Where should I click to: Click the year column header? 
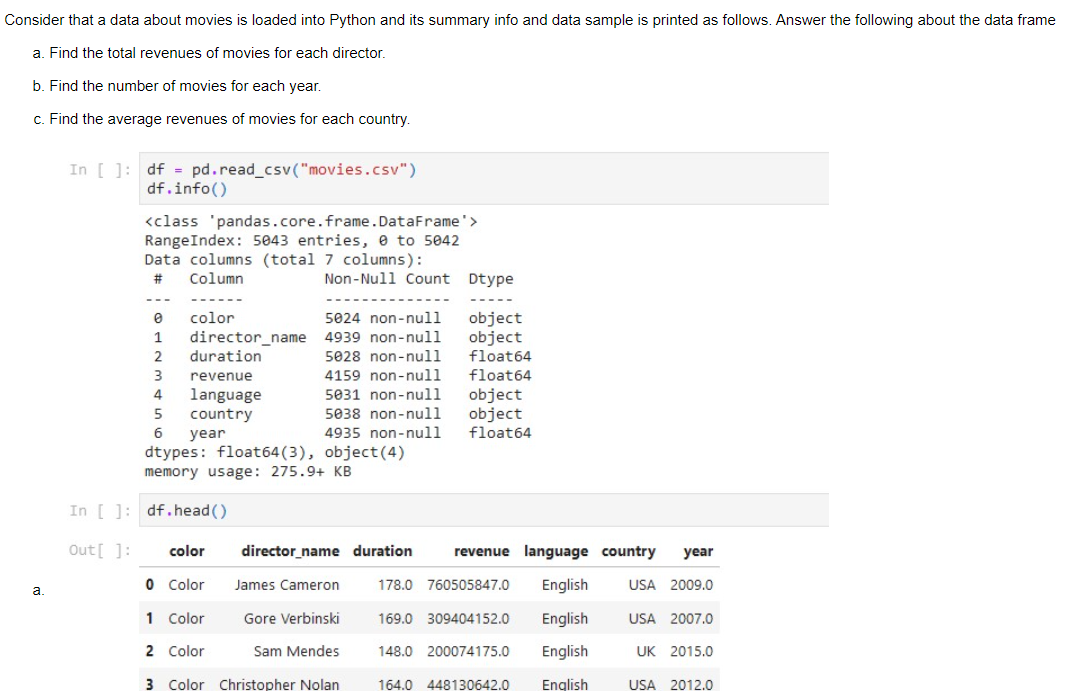[697, 551]
